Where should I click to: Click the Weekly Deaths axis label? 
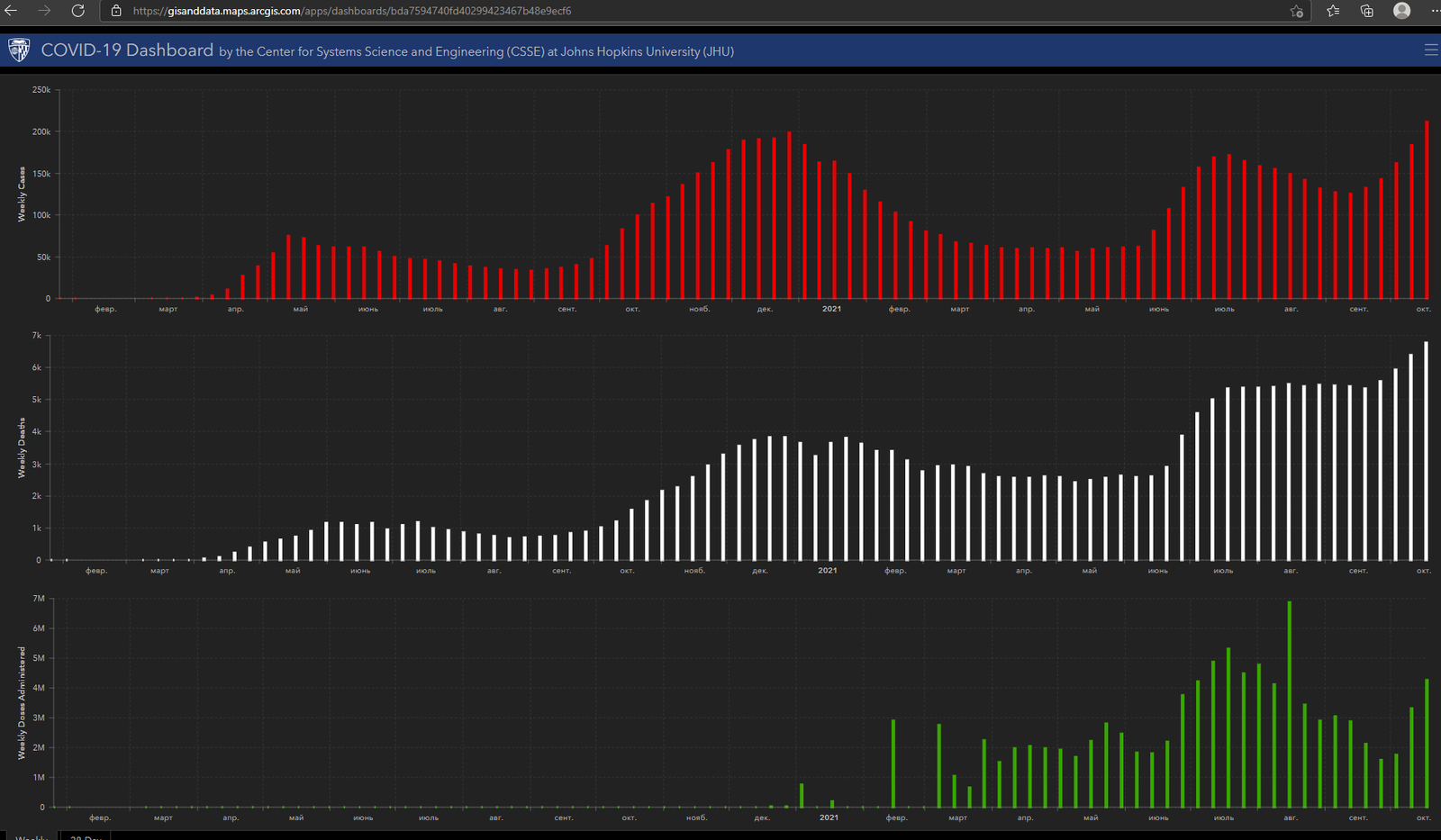22,447
